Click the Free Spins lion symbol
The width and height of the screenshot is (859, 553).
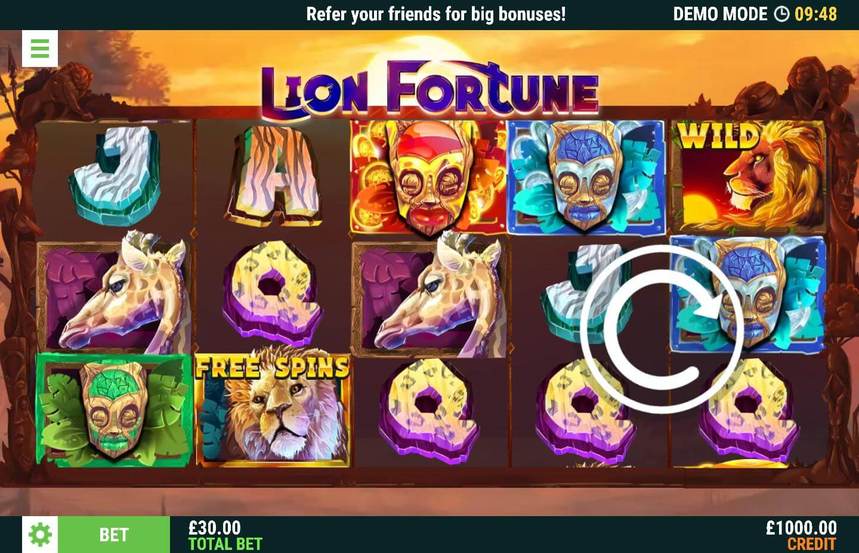(x=272, y=409)
